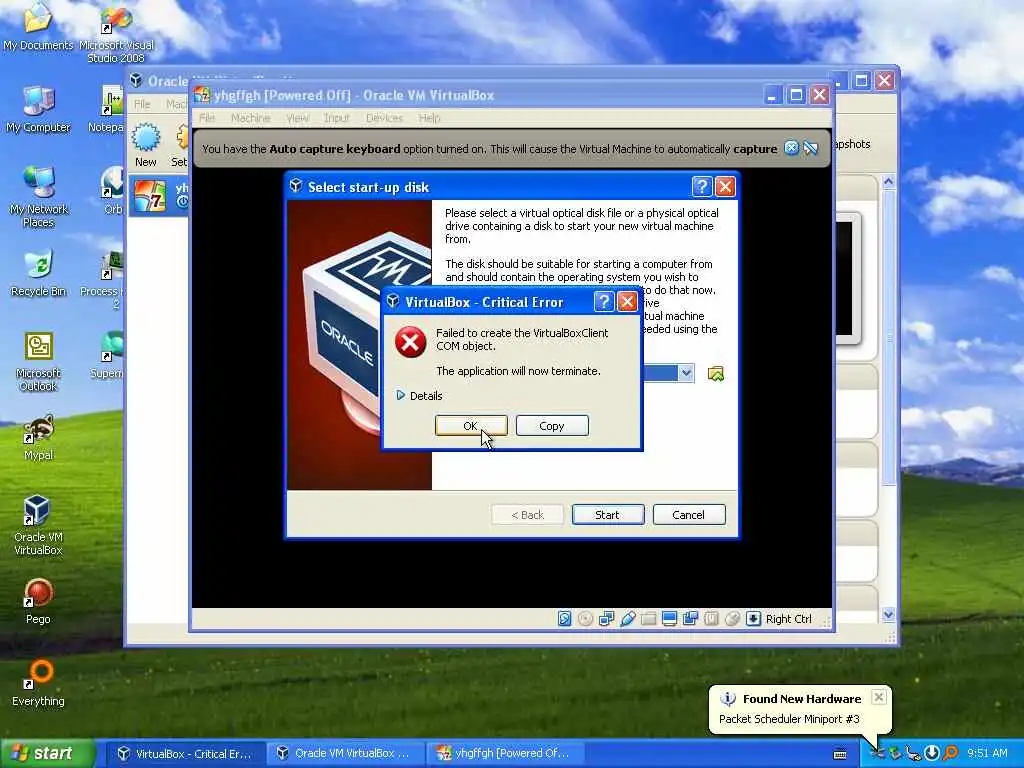Screen dimensions: 1024x768
Task: Open Microsoft Visual Studio 2008 shortcut
Action: point(116,34)
